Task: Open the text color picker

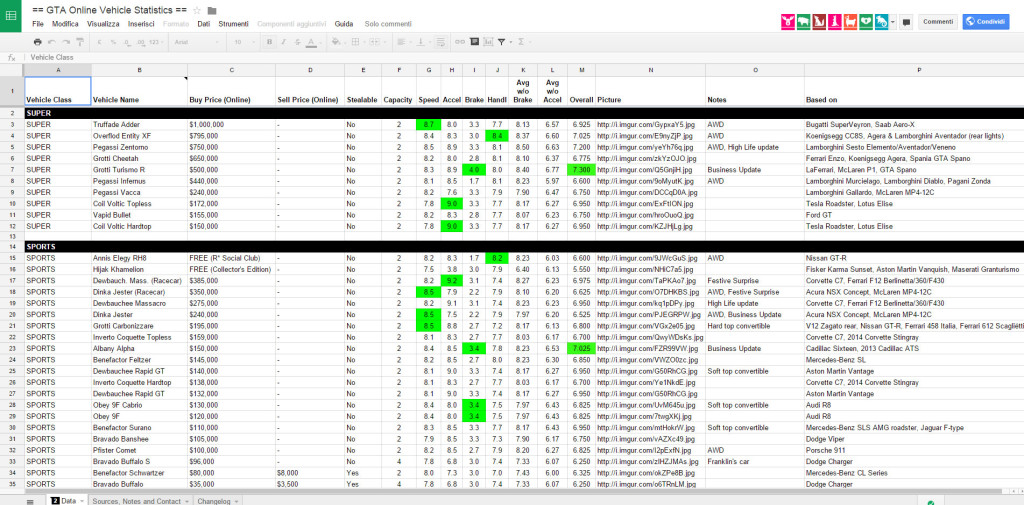Action: (x=312, y=42)
